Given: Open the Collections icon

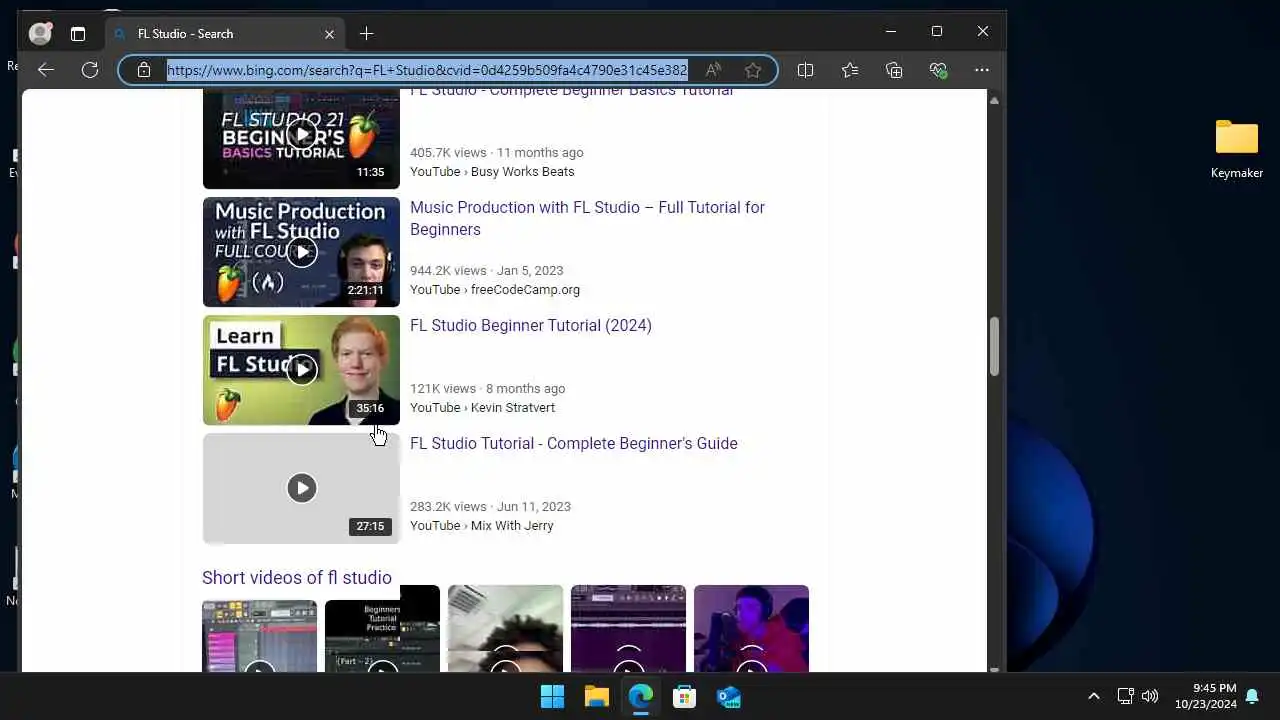Looking at the screenshot, I should pyautogui.click(x=894, y=70).
